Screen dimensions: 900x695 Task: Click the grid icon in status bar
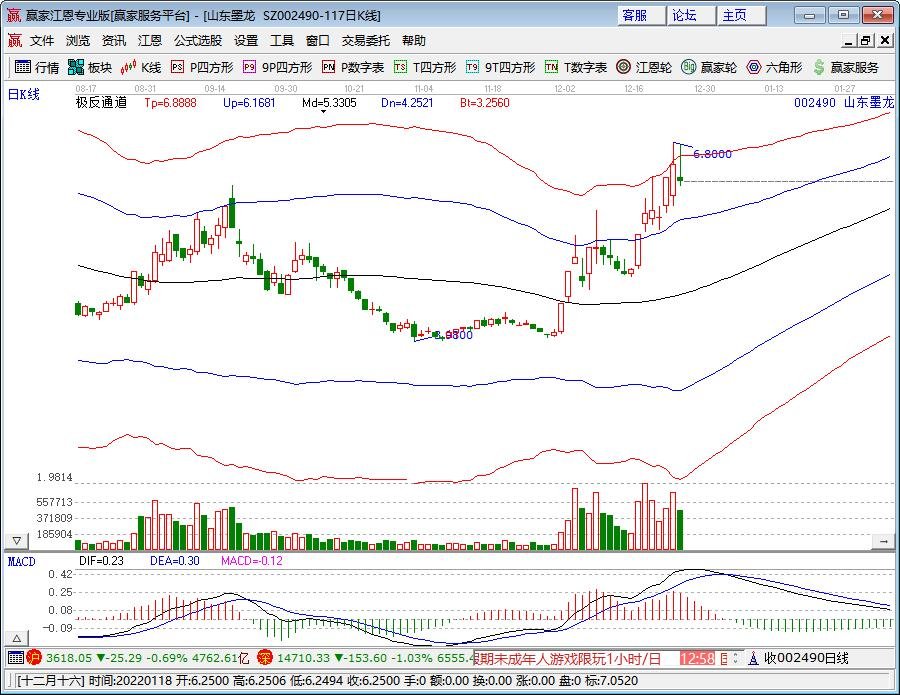(16, 657)
